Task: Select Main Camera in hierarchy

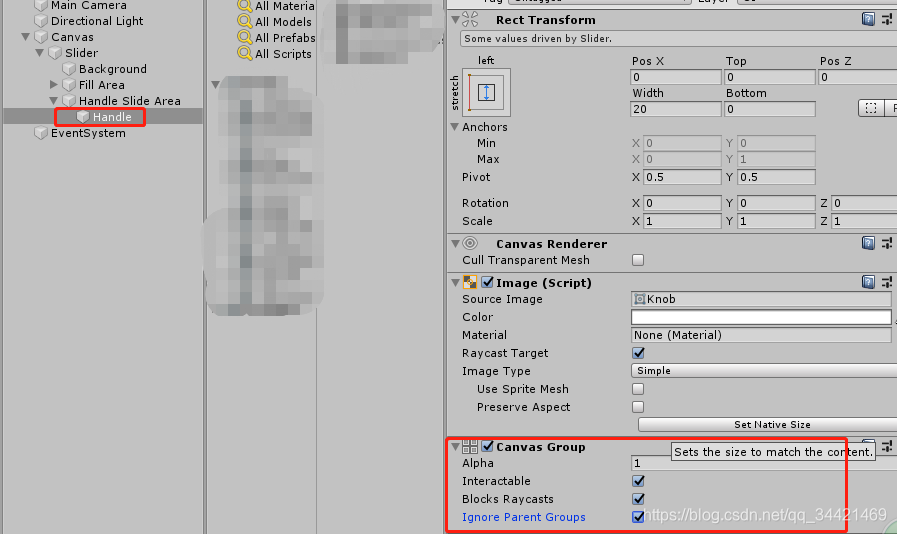Action: pos(89,6)
